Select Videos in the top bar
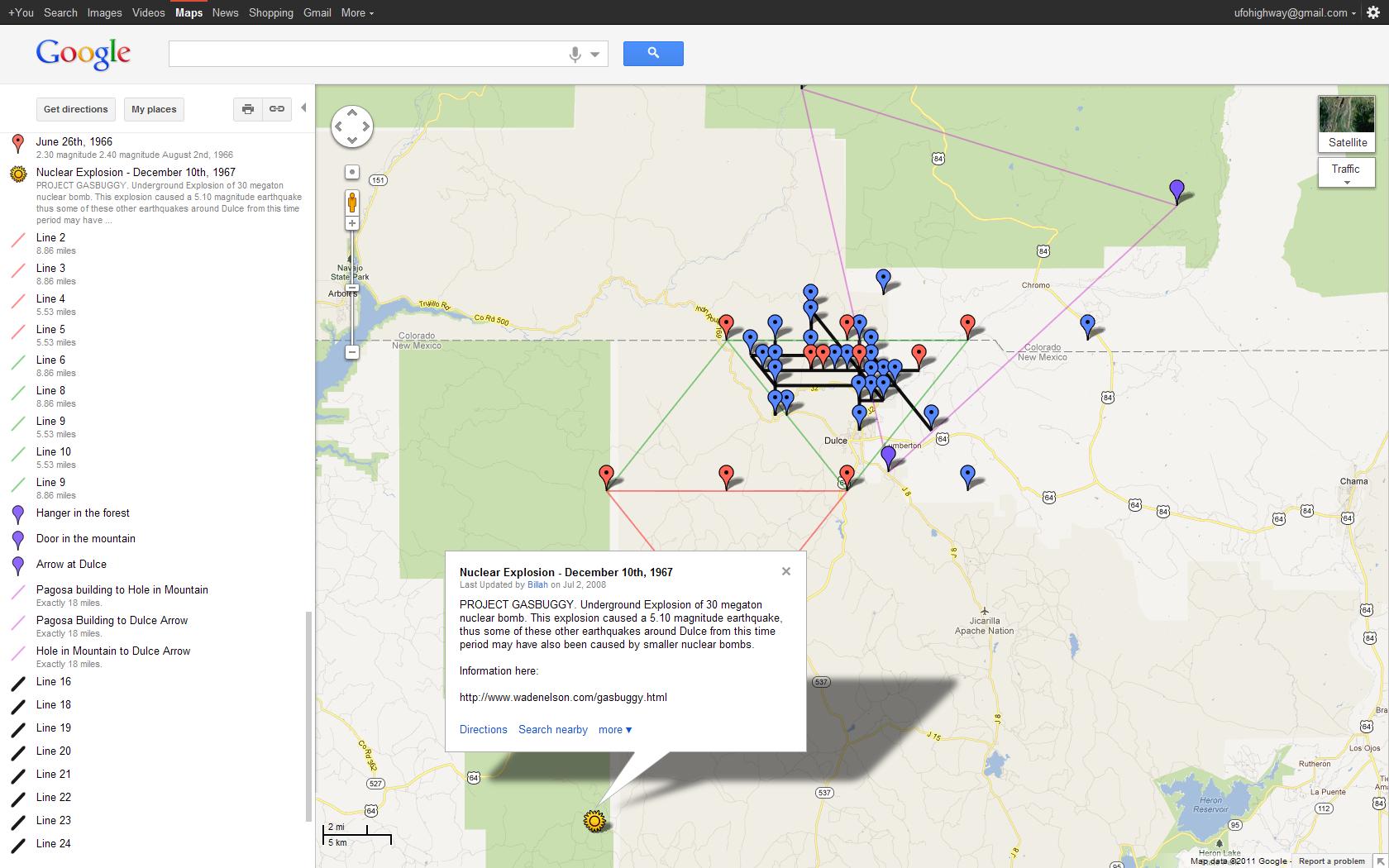Screen dimensions: 1389x868 coord(149,12)
